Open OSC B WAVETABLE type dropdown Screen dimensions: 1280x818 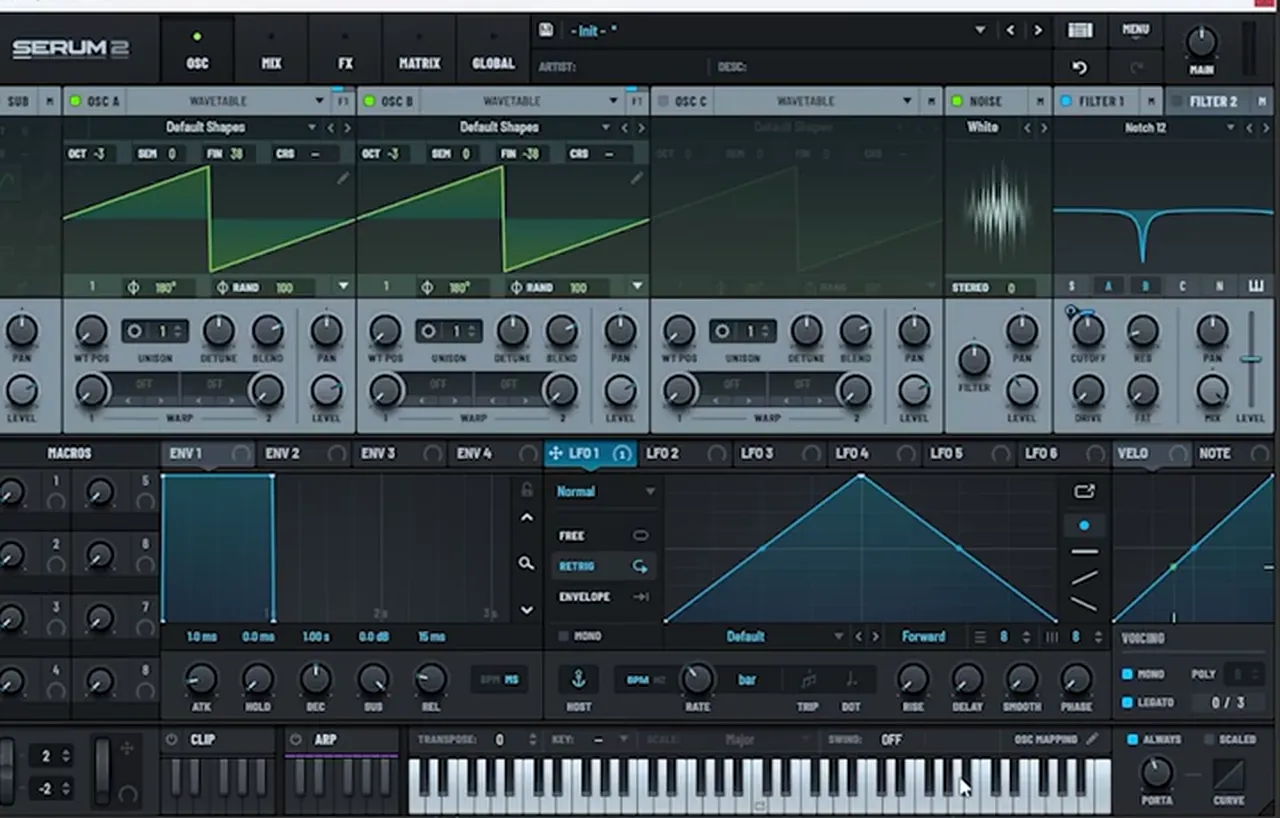coord(614,101)
